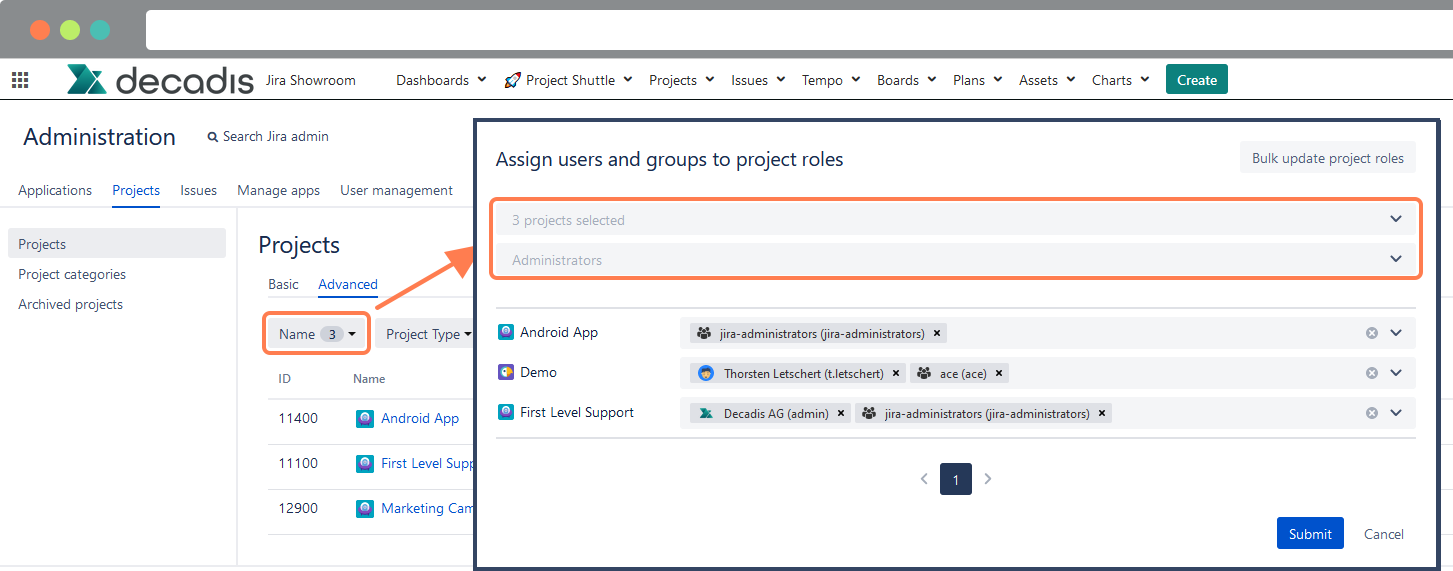Screen dimensions: 1453x571
Task: Remove jira-administrators tag from Android App
Action: (937, 334)
